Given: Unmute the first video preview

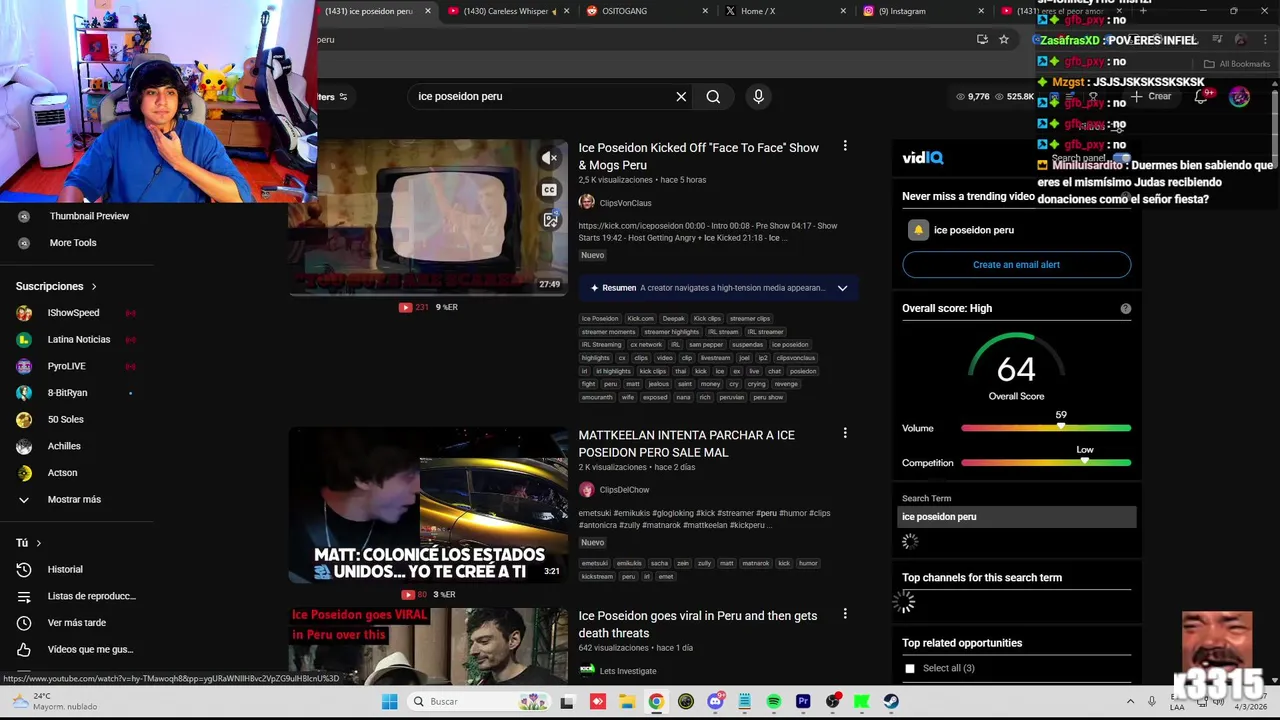Looking at the screenshot, I should [549, 158].
